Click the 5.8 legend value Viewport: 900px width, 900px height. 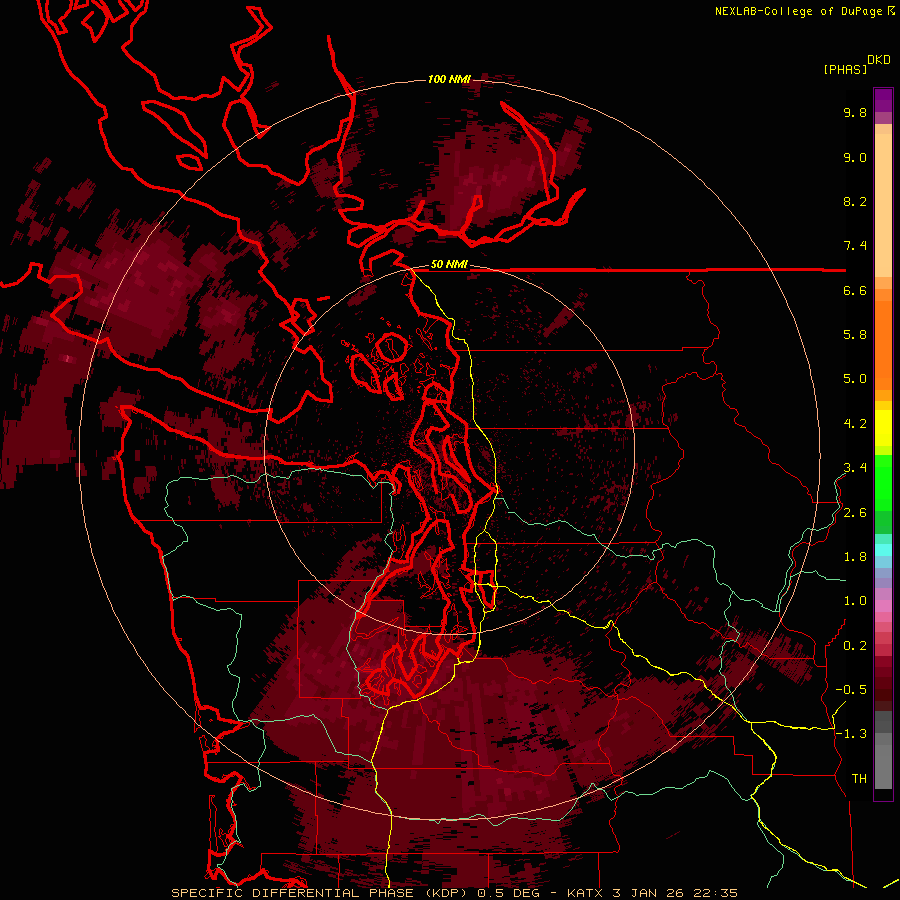click(x=855, y=335)
